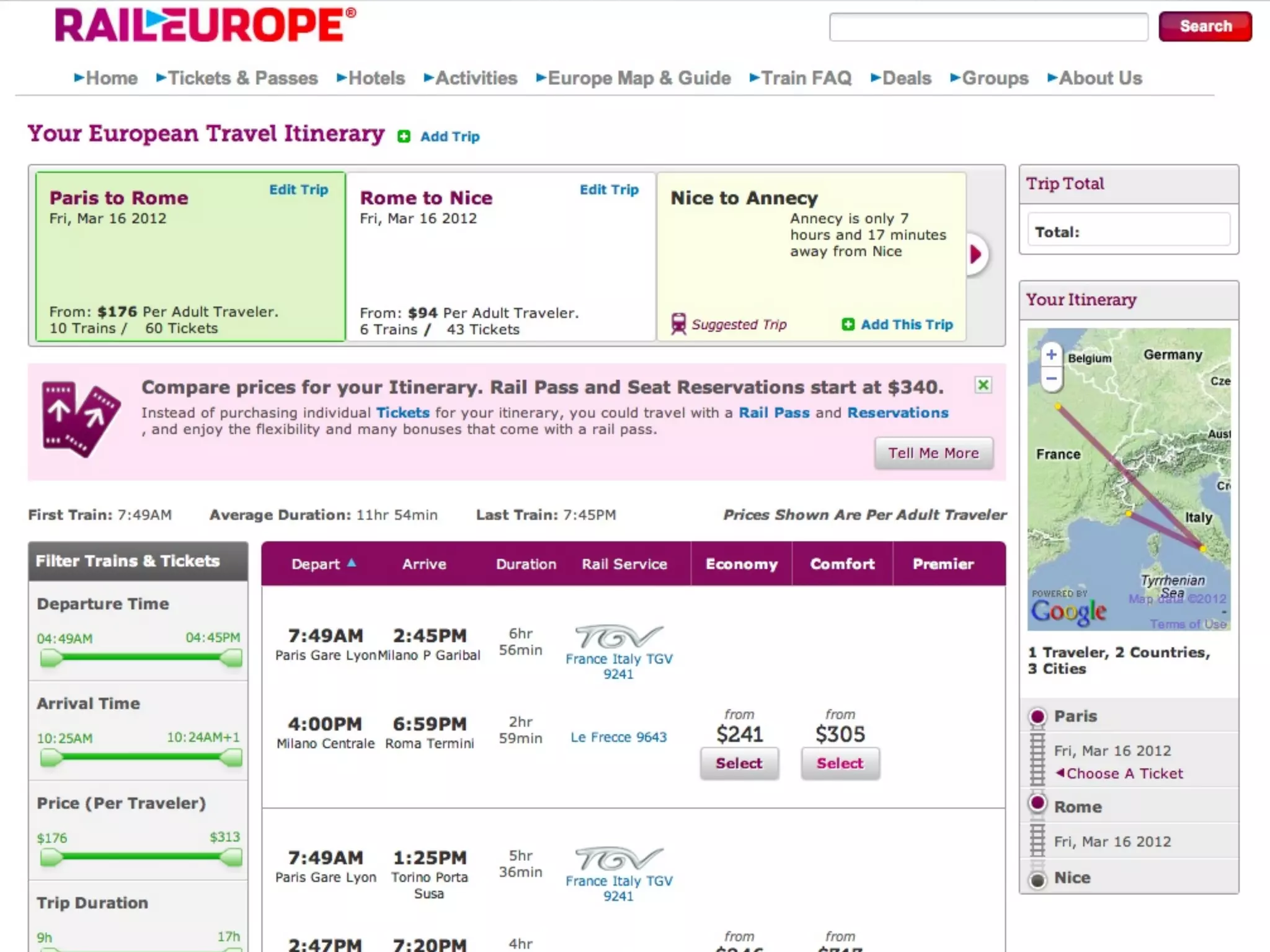
Task: Zoom out on the itinerary map
Action: (x=1051, y=379)
